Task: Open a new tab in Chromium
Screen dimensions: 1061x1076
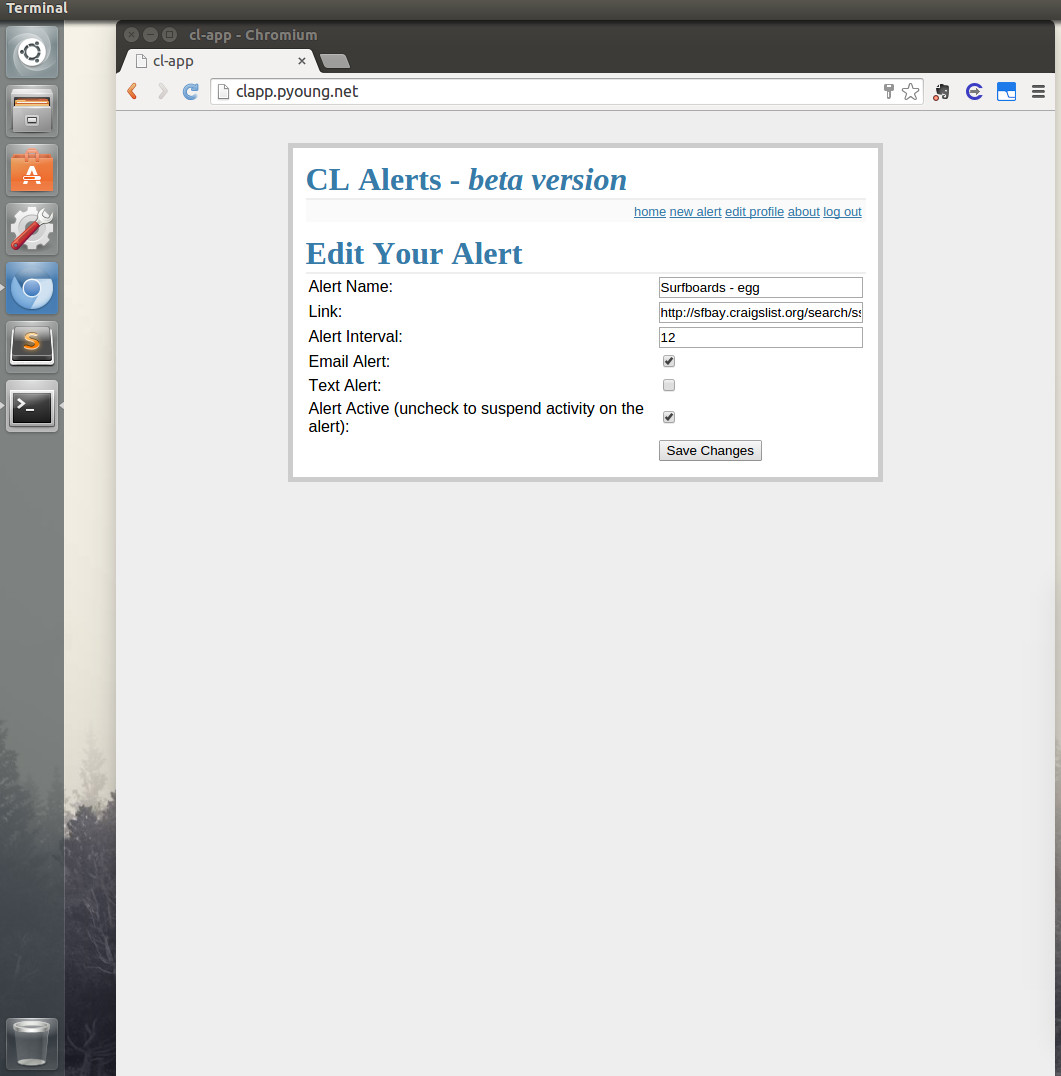Action: (334, 61)
